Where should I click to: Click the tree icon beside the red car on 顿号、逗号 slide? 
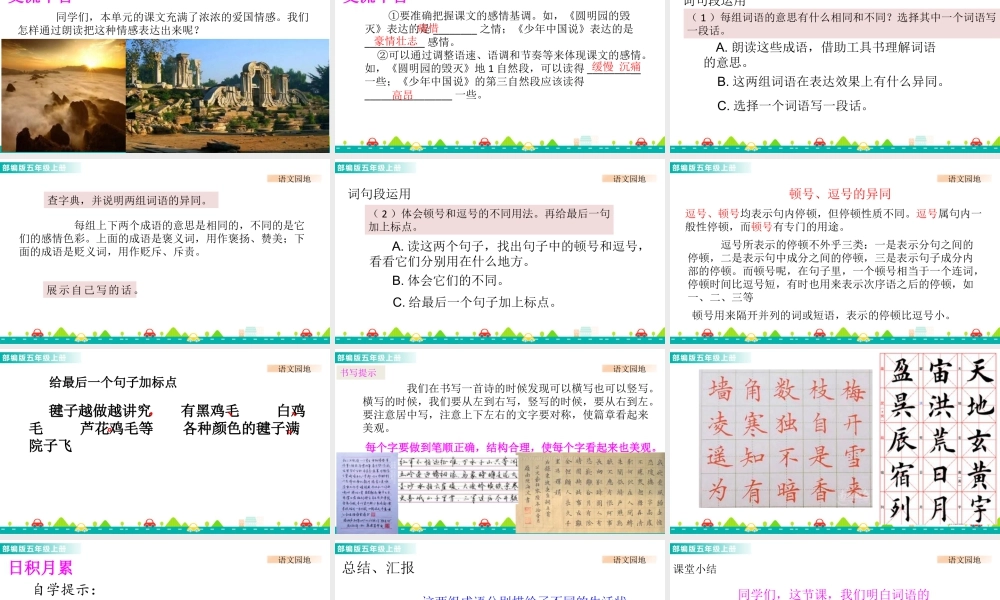click(719, 333)
